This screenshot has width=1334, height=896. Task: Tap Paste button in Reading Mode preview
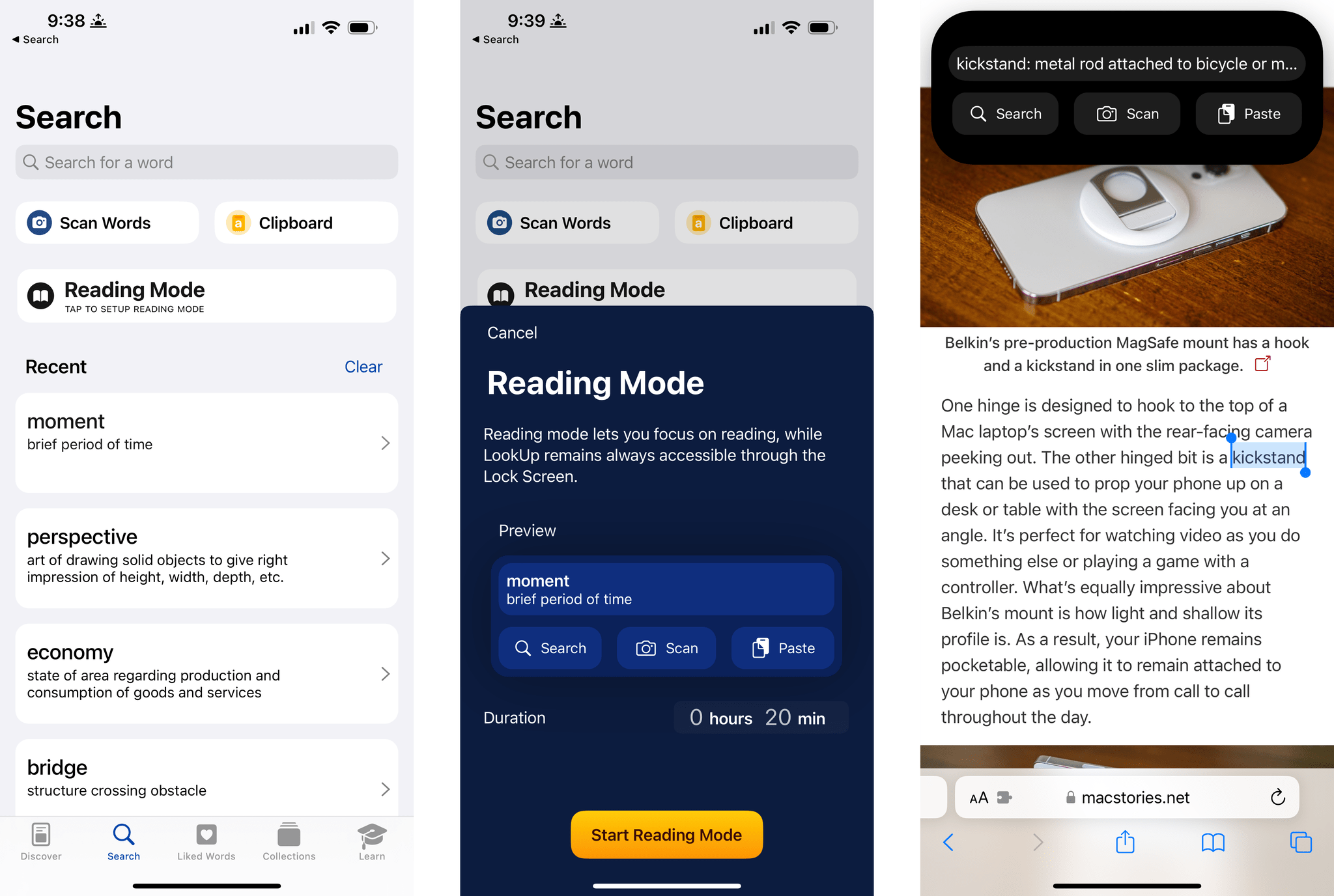[x=783, y=648]
